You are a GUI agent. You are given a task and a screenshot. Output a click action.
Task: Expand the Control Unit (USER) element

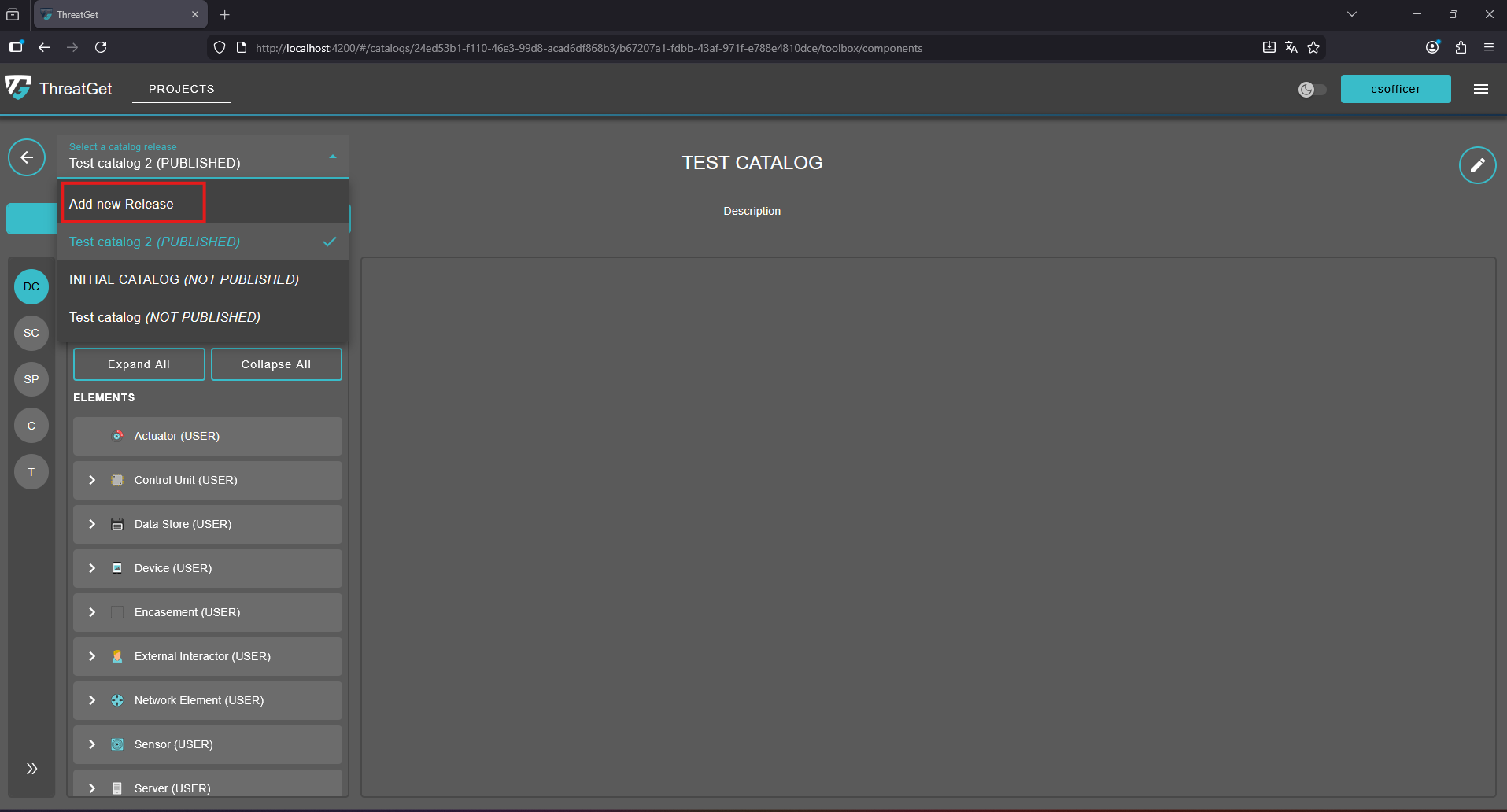click(92, 480)
